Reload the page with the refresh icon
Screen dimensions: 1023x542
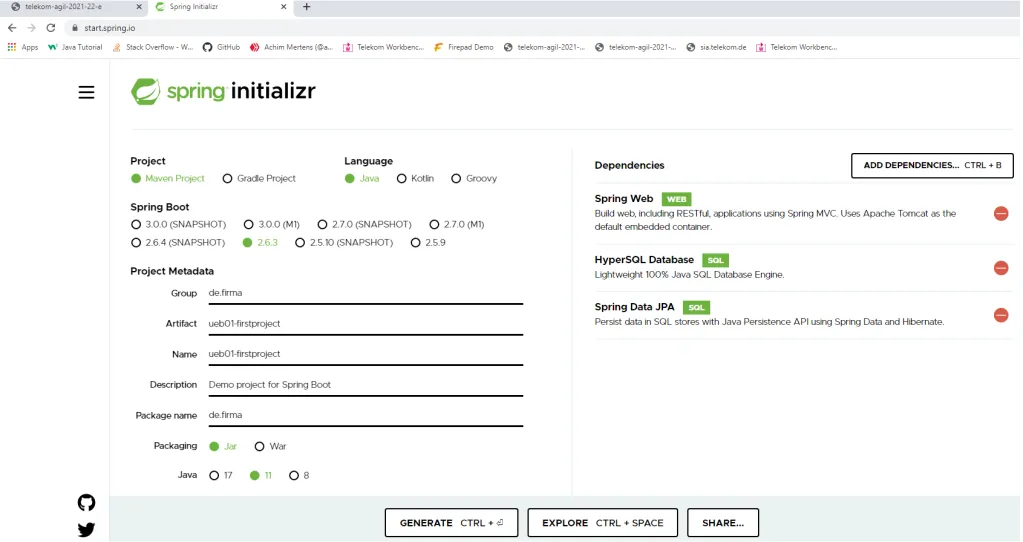point(51,28)
